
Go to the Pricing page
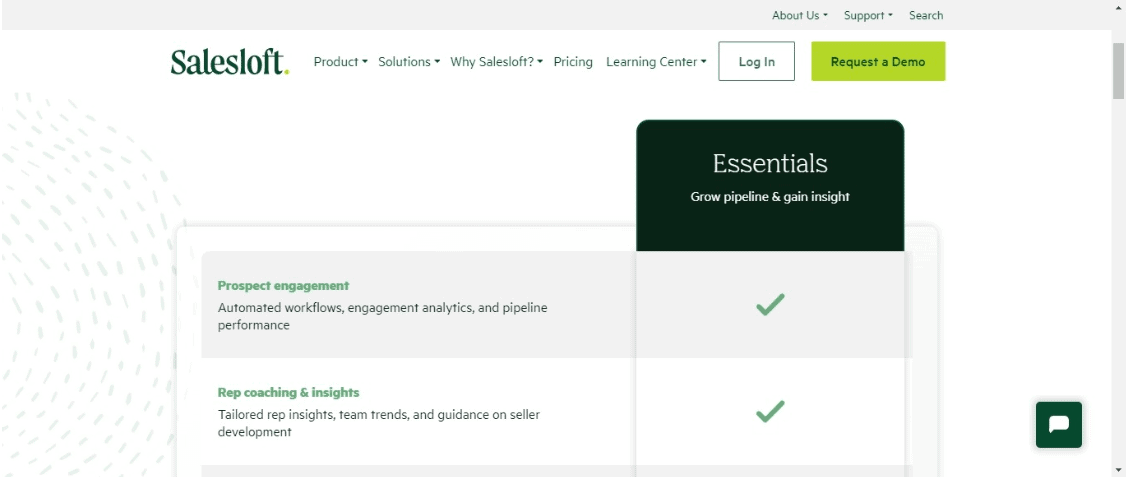573,62
